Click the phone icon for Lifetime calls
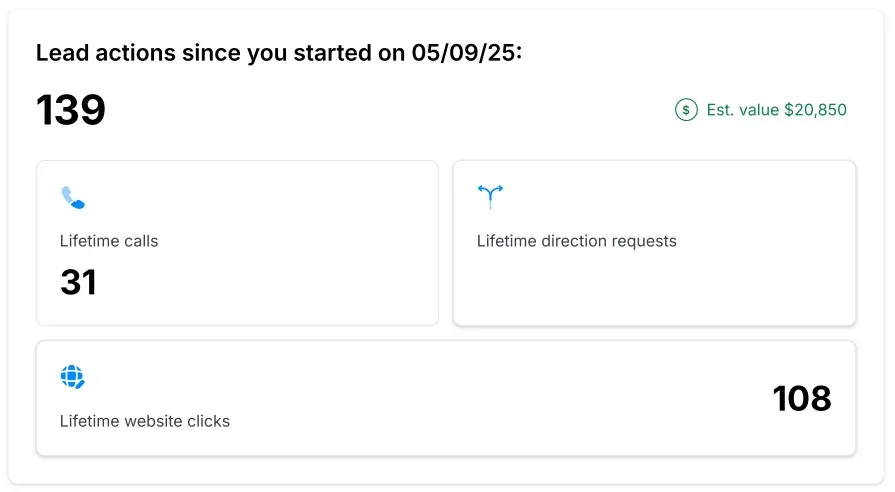The image size is (895, 492). (x=73, y=197)
